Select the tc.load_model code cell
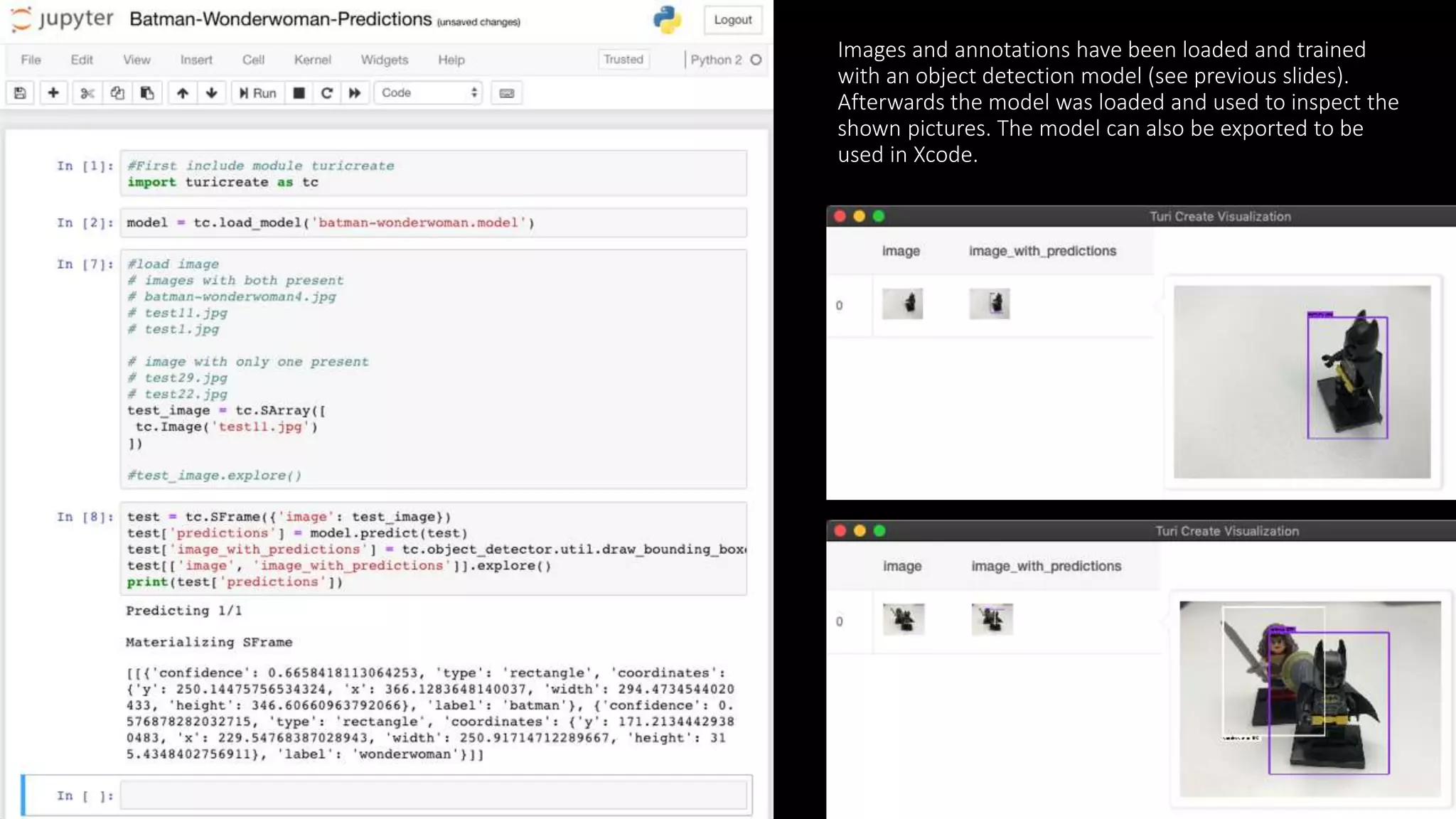Image resolution: width=1456 pixels, height=819 pixels. click(x=434, y=223)
